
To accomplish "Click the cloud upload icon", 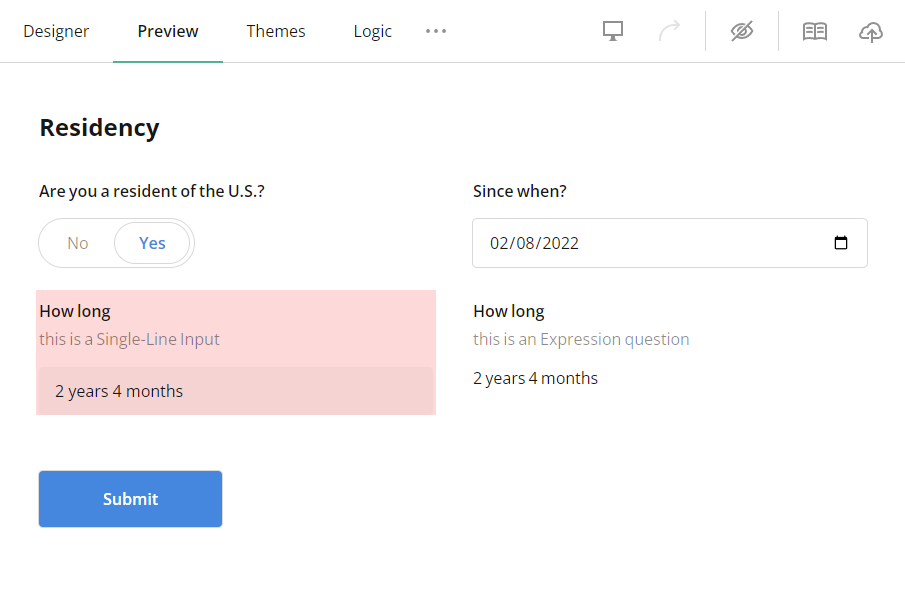I will [871, 32].
